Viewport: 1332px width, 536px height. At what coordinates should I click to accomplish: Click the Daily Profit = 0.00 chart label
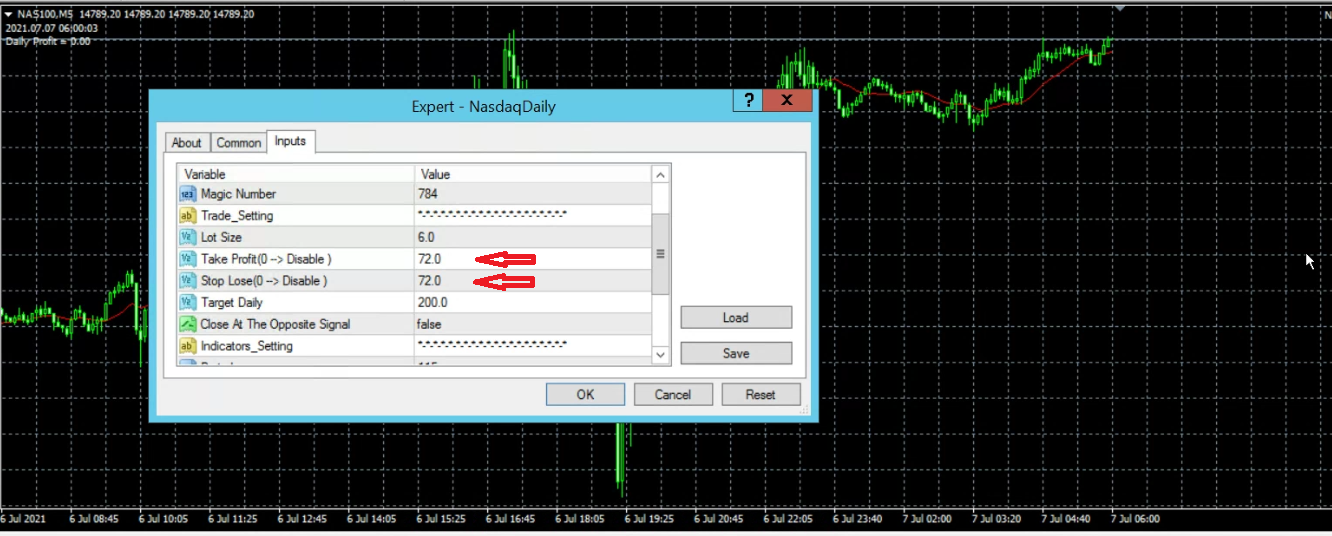(47, 41)
